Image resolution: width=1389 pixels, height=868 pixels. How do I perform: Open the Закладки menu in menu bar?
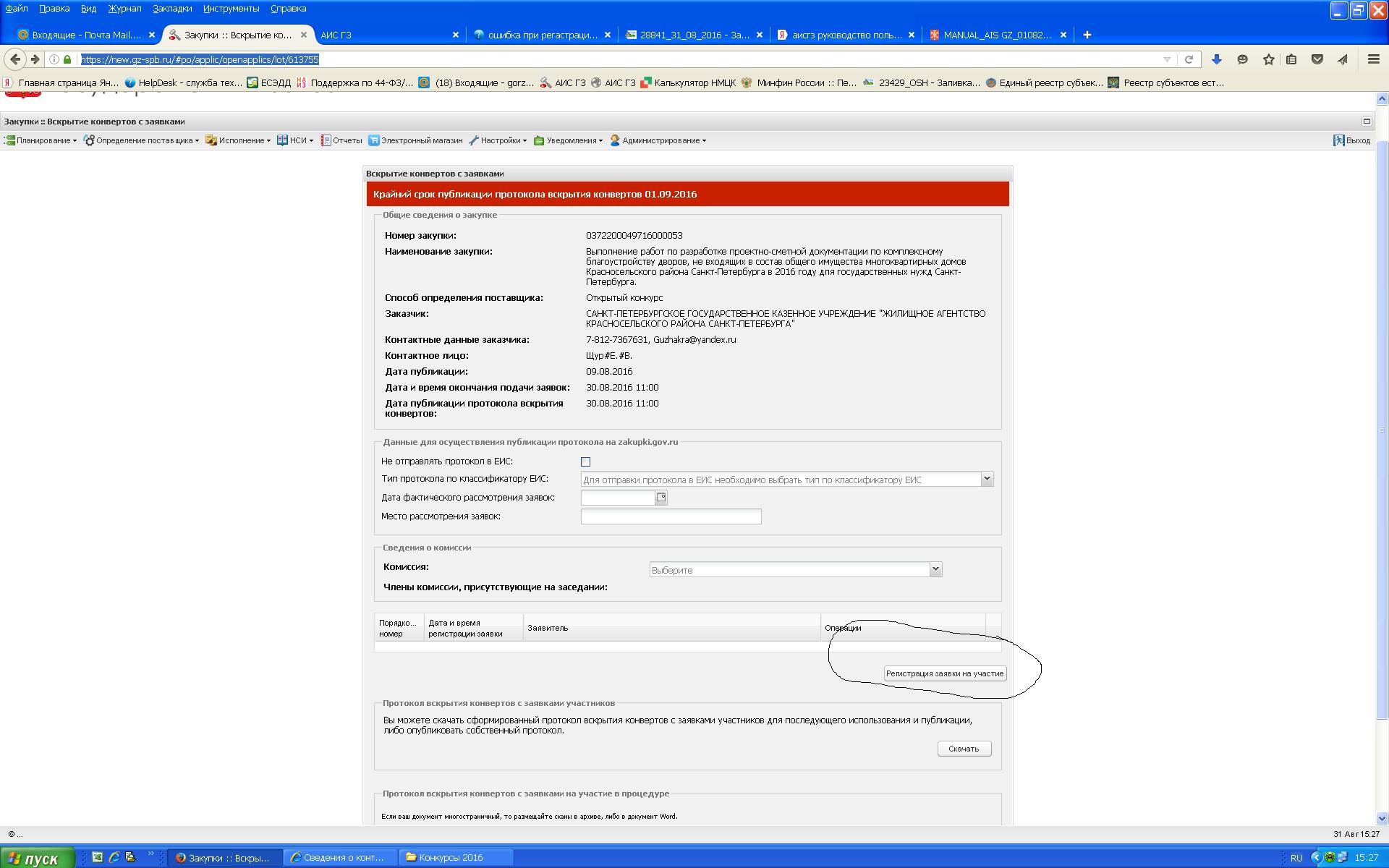[x=172, y=9]
